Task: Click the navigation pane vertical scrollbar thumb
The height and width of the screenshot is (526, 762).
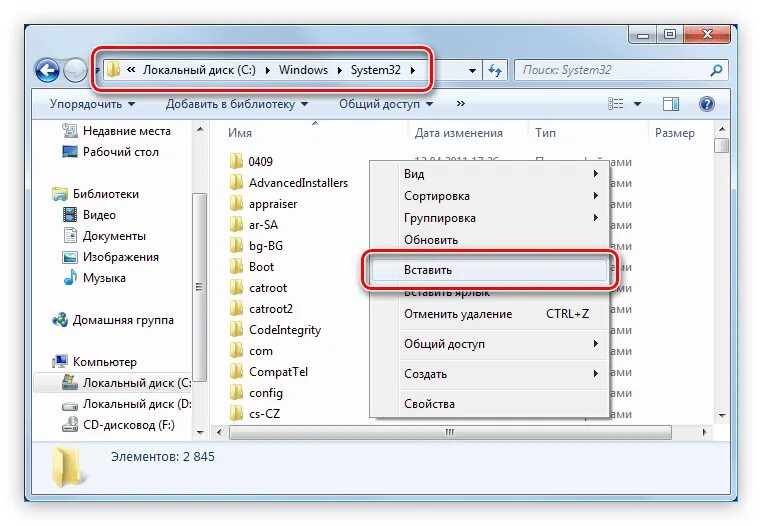Action: (199, 287)
